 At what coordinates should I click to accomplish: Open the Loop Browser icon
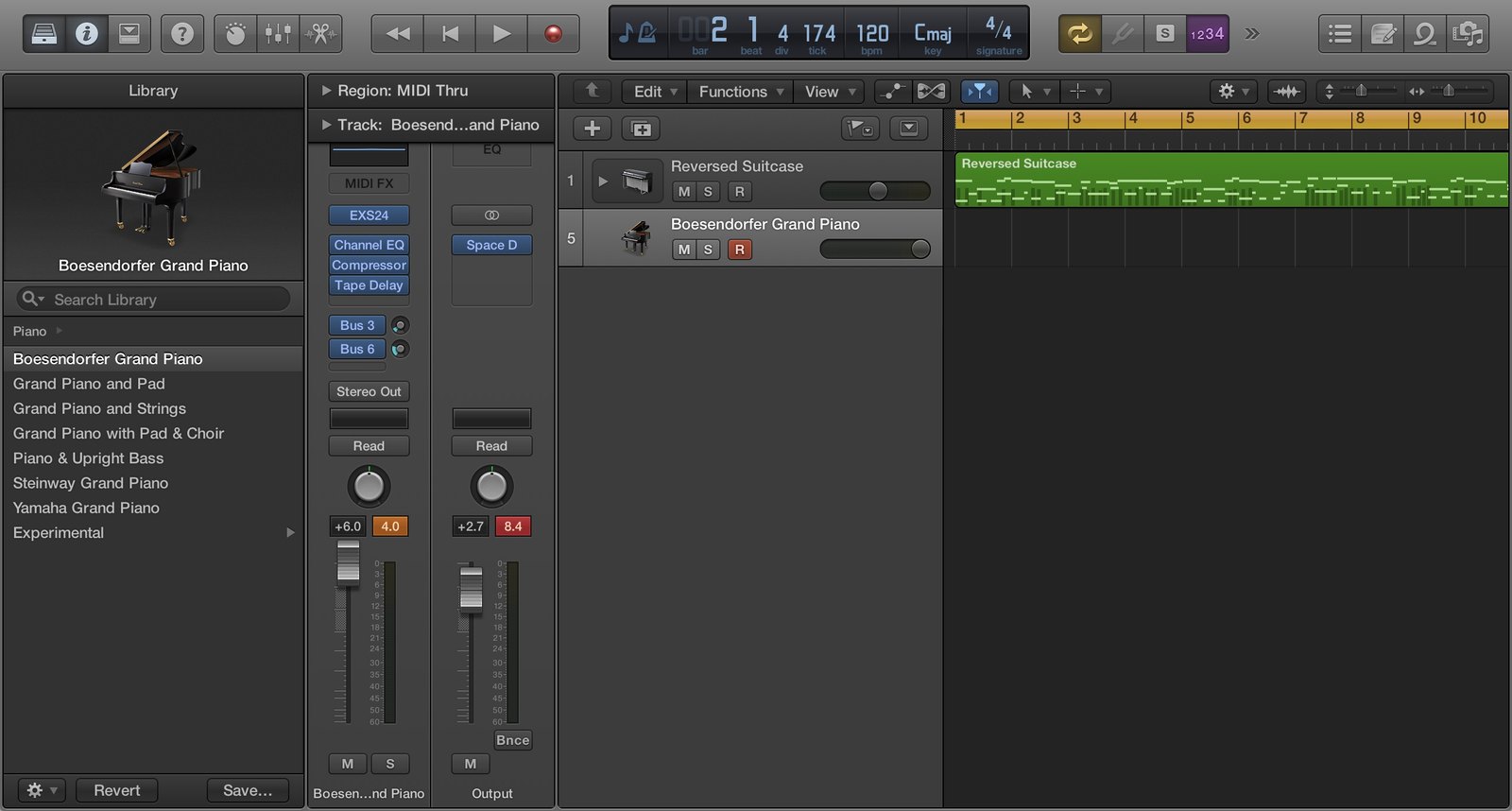(1425, 34)
